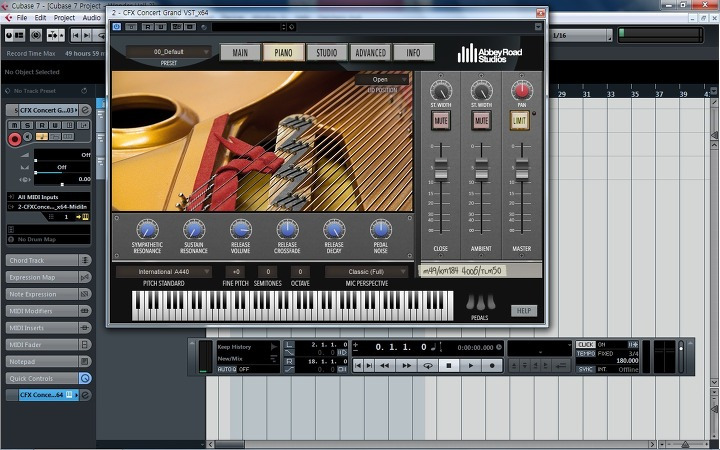The width and height of the screenshot is (720, 450).
Task: Toggle the plugin power bypass button
Action: tap(117, 27)
